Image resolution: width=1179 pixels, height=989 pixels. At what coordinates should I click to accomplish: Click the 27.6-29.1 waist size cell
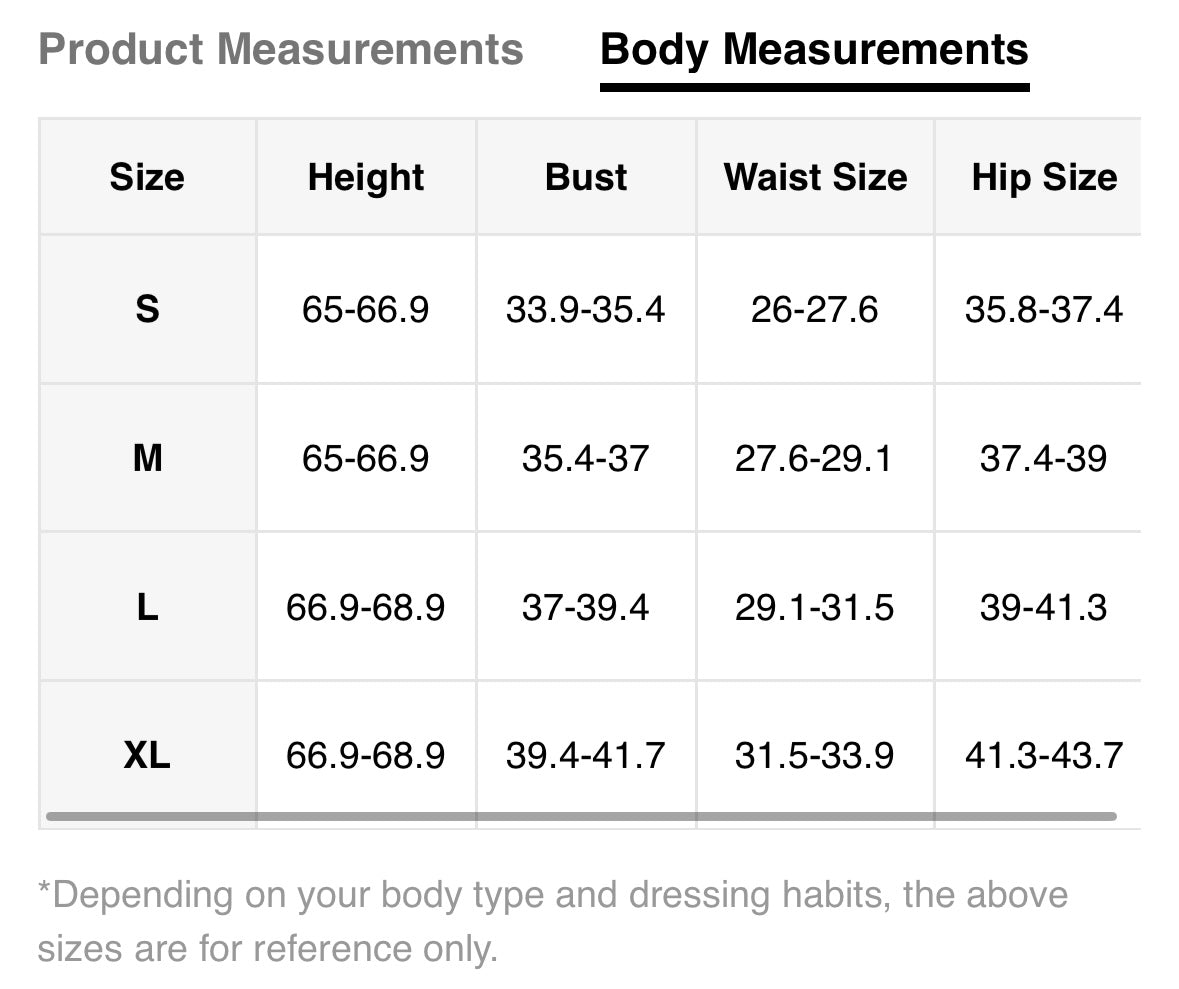815,458
